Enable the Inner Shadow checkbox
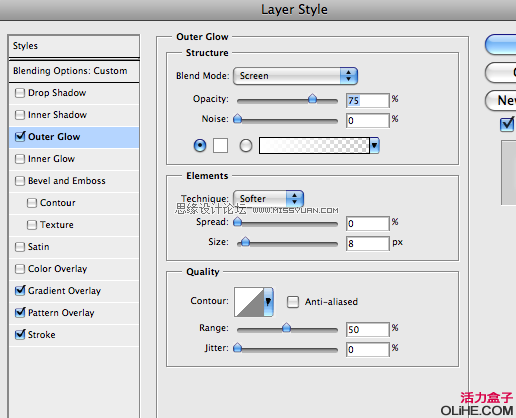Viewport: 516px width, 418px height. [20, 115]
